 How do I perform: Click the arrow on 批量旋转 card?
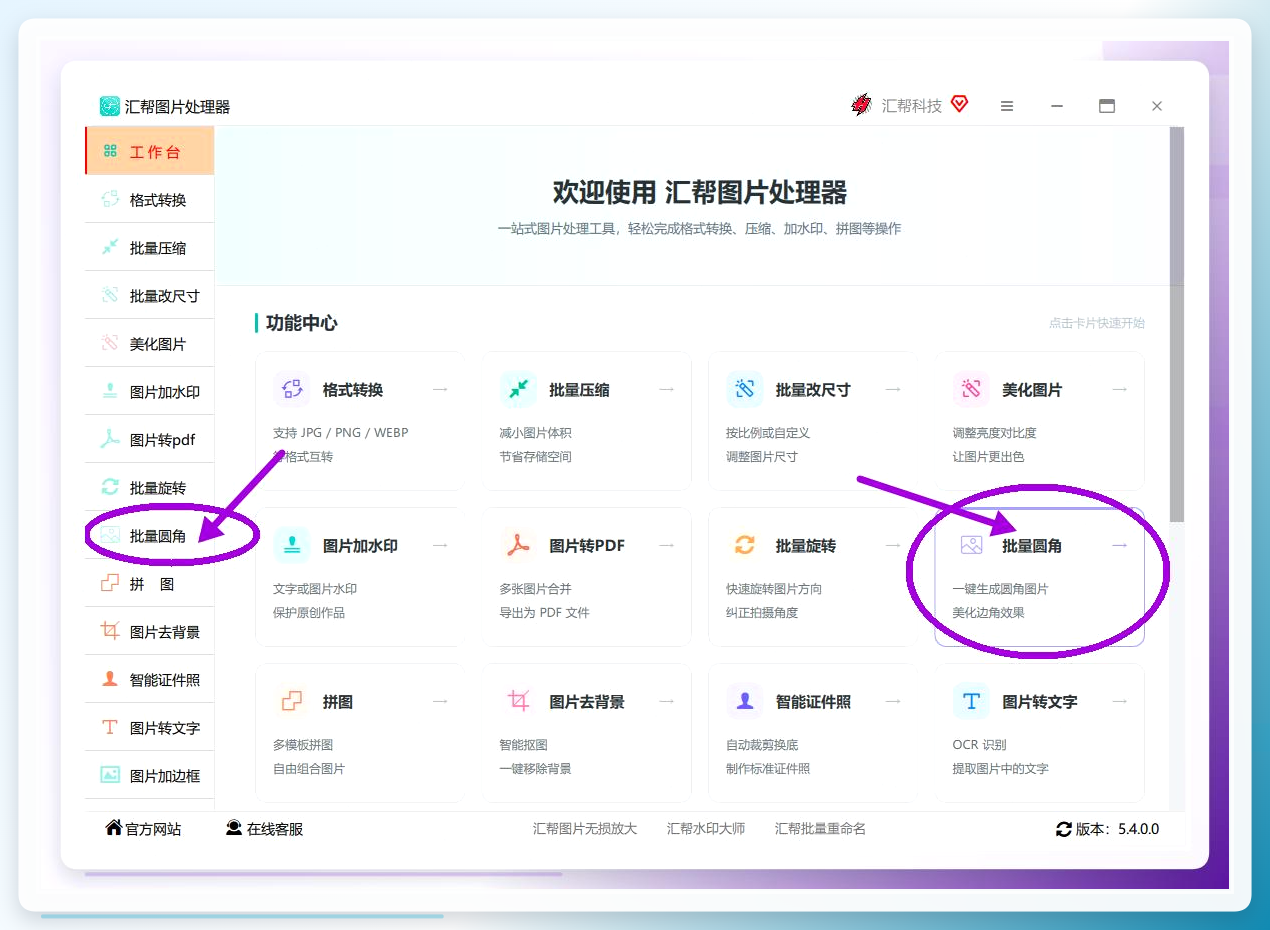(893, 545)
